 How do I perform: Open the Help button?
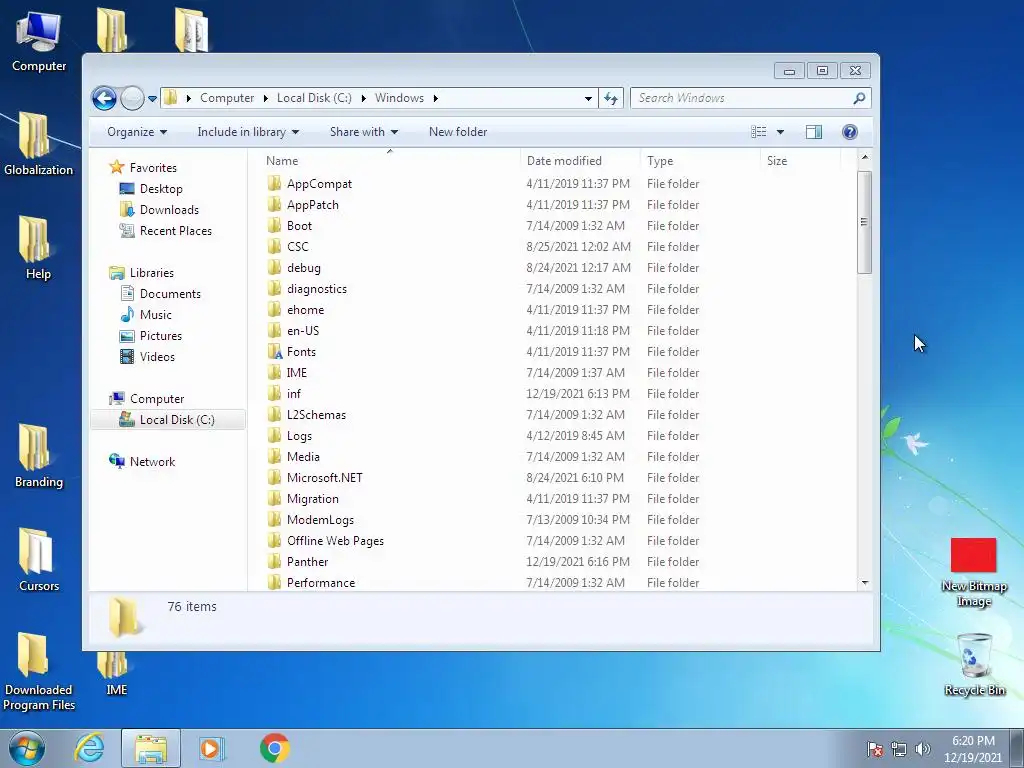point(850,132)
